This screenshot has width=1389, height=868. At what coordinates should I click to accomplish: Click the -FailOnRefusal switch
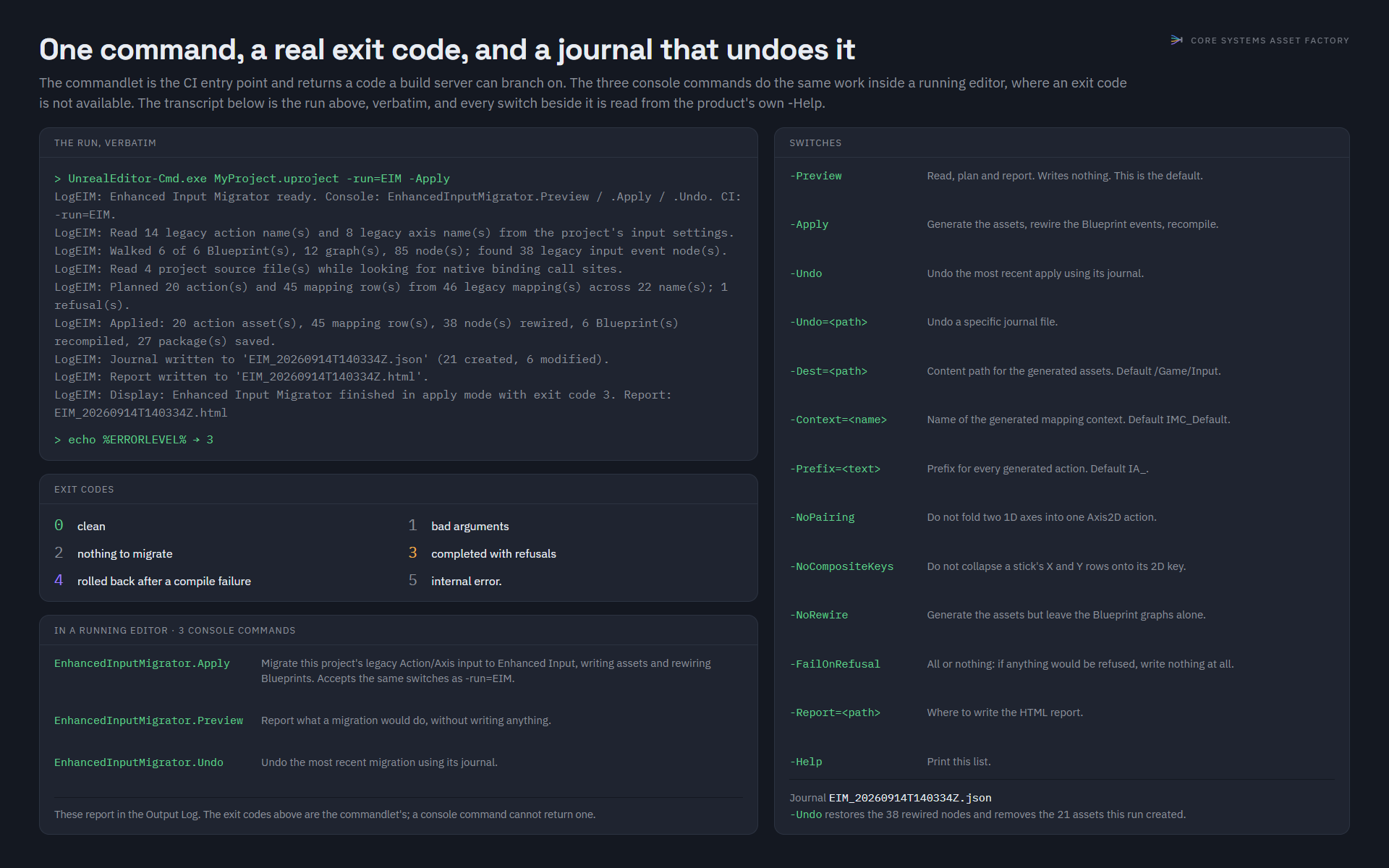pyautogui.click(x=835, y=665)
